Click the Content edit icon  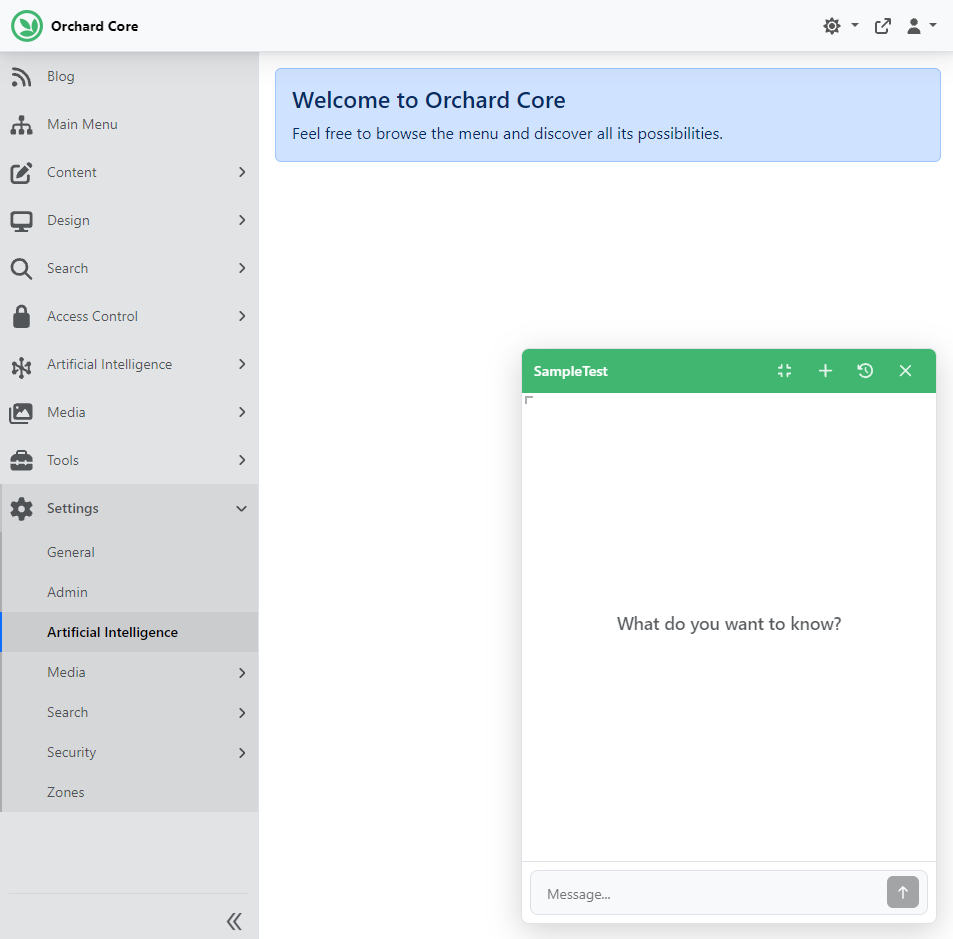click(21, 173)
